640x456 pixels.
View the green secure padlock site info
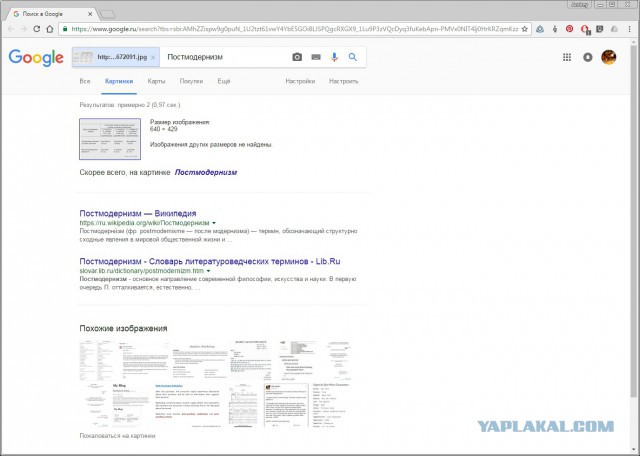click(65, 29)
